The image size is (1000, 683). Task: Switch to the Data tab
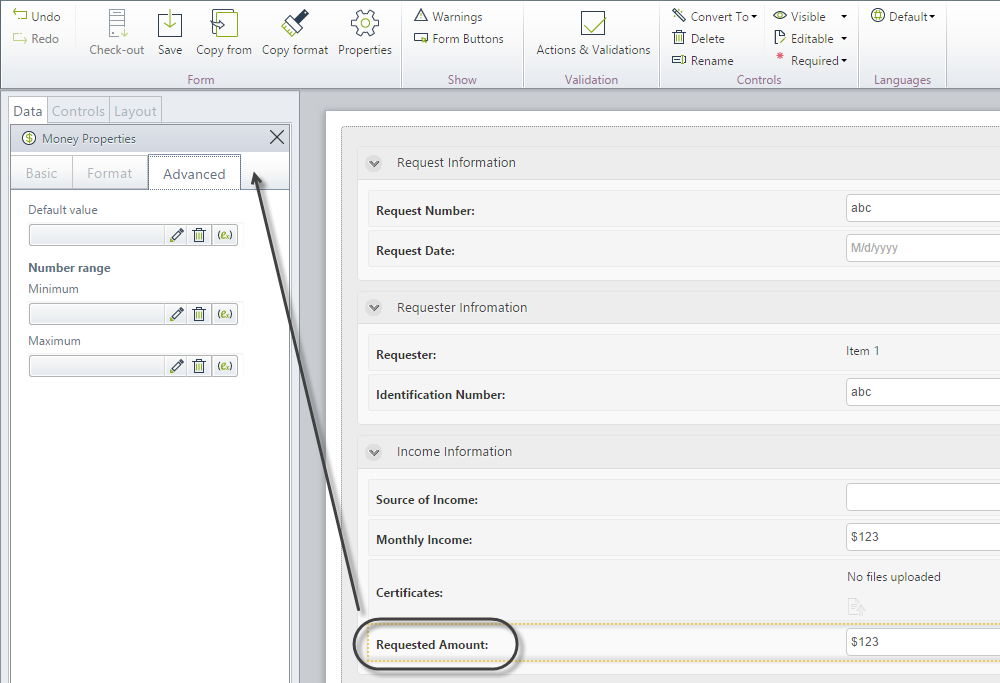(x=28, y=111)
